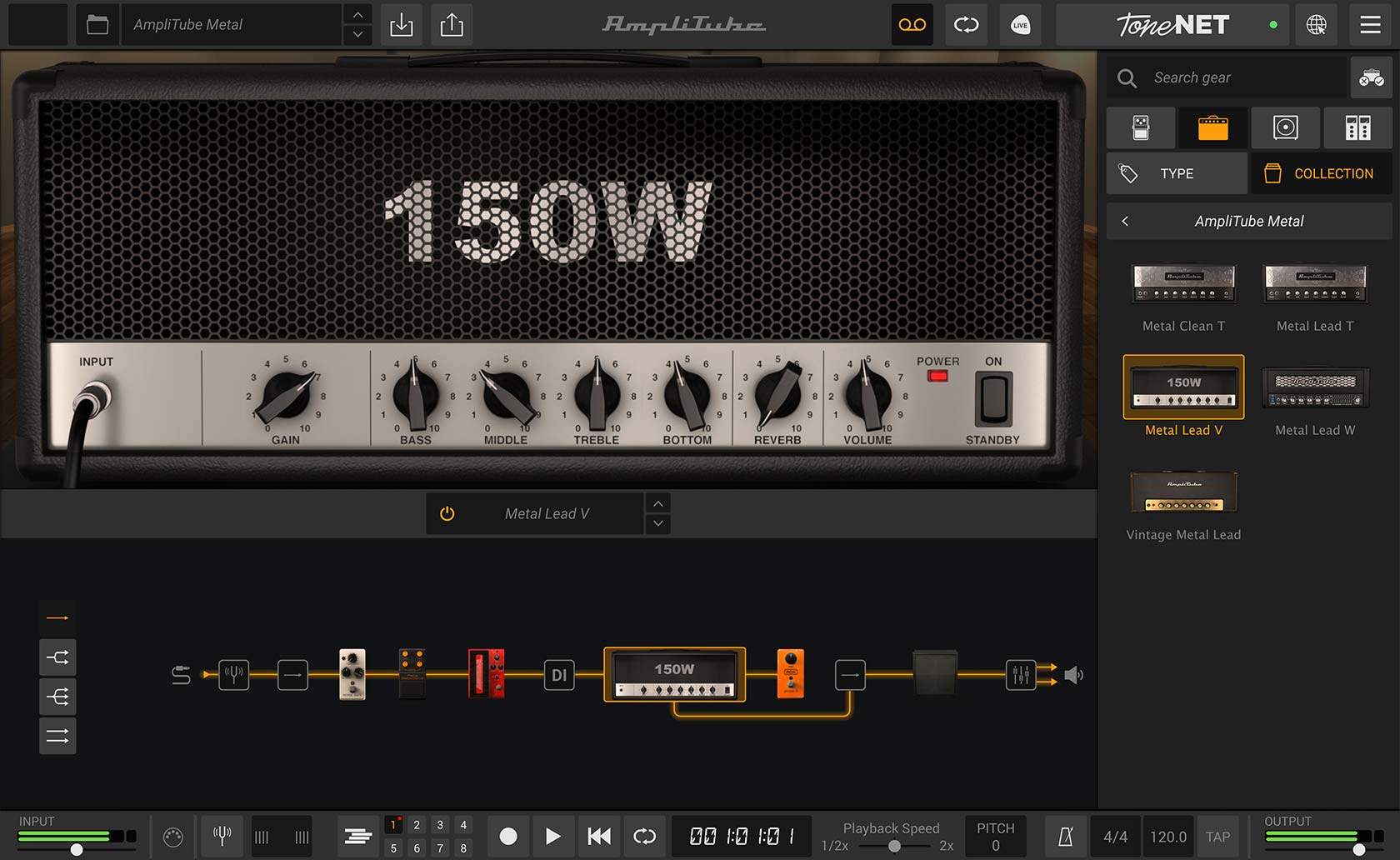Open the tuner in the transport bar
Viewport: 1400px width, 860px height.
(222, 836)
